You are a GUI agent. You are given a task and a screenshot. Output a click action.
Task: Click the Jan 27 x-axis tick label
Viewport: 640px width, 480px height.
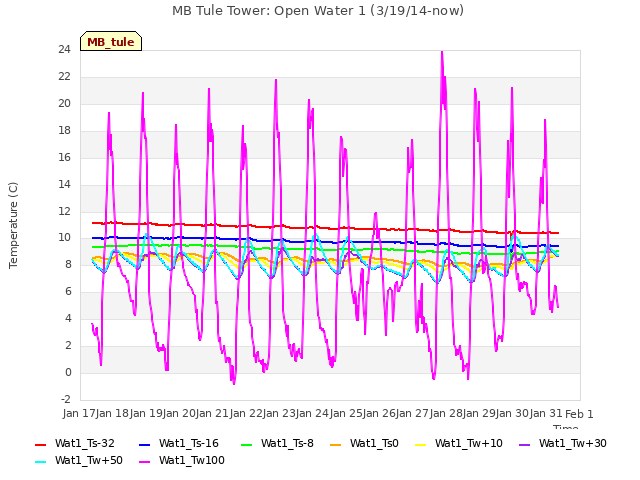point(412,413)
